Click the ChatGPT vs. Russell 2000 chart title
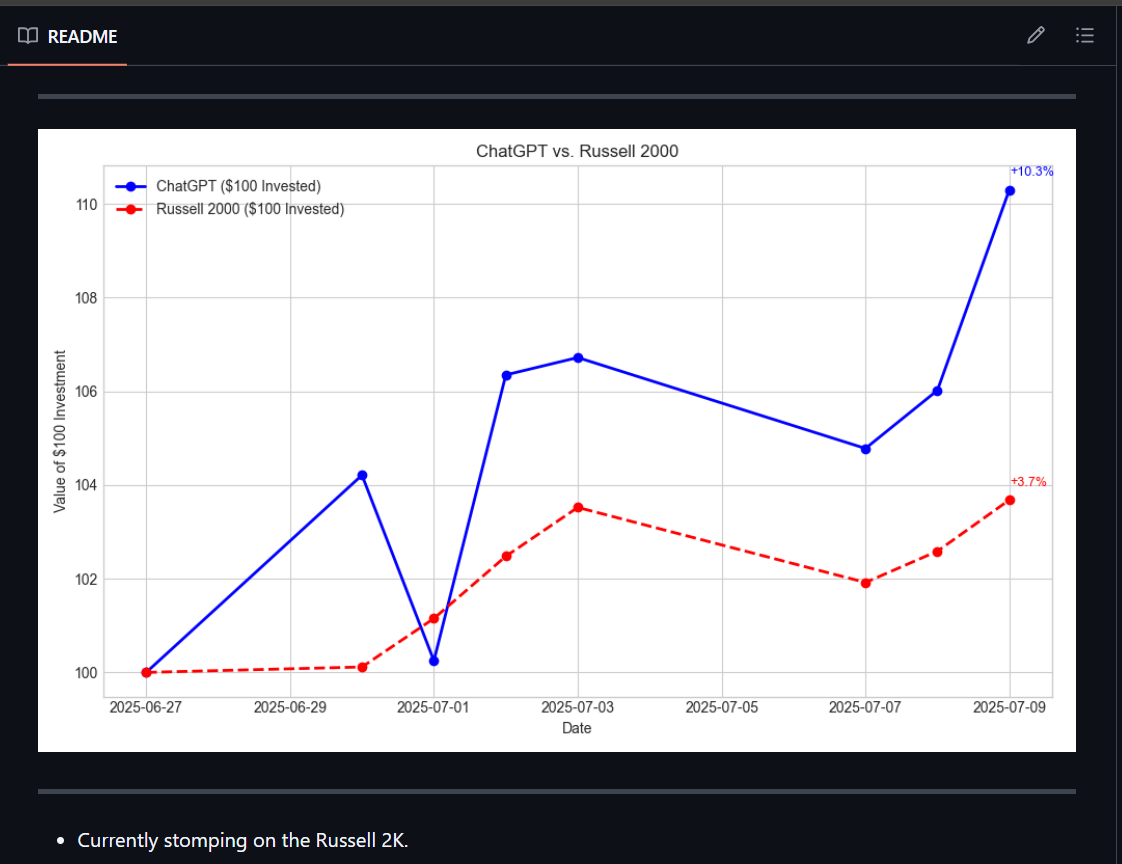Image resolution: width=1122 pixels, height=864 pixels. point(576,151)
